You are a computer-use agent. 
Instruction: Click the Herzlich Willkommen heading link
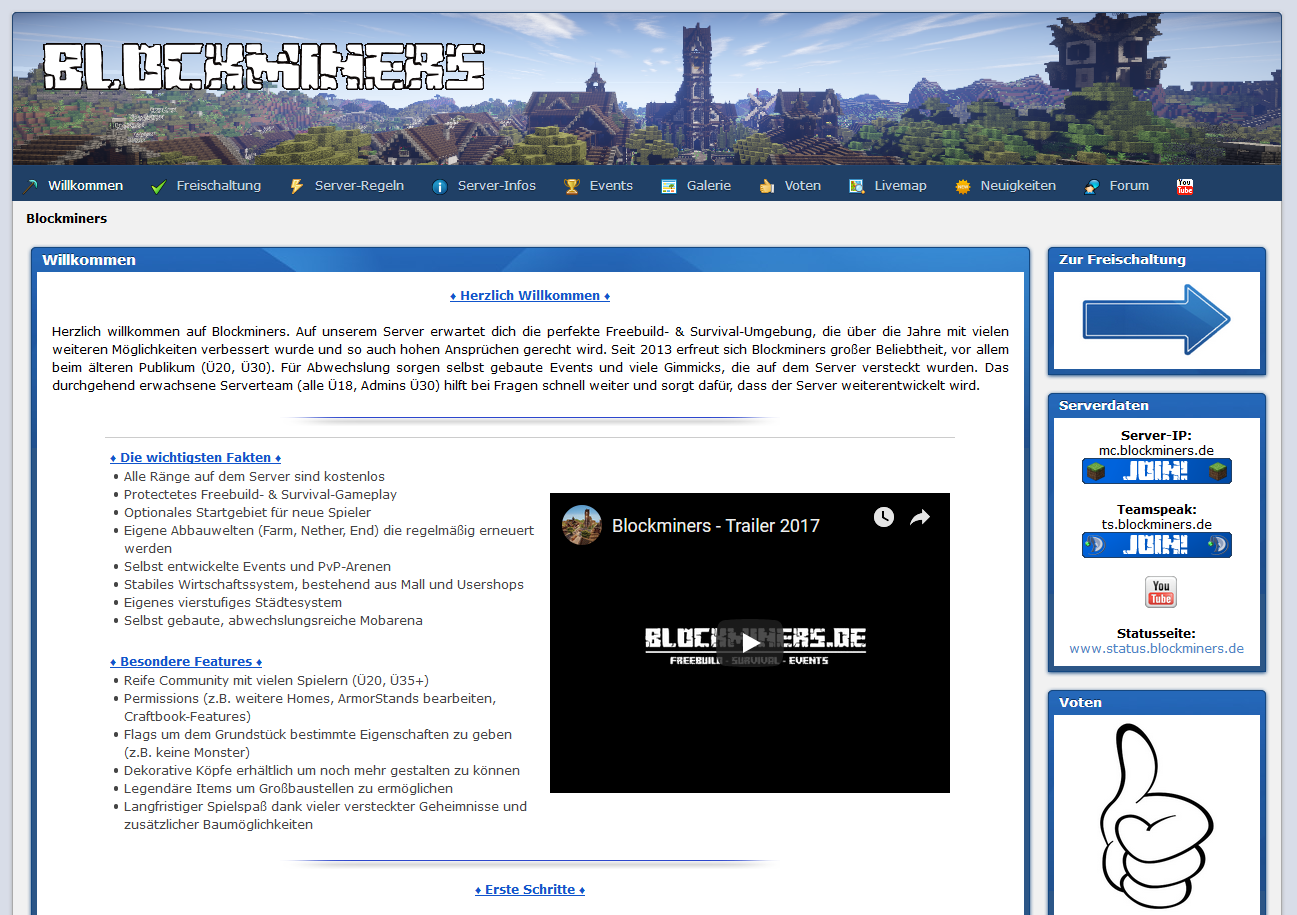[530, 296]
